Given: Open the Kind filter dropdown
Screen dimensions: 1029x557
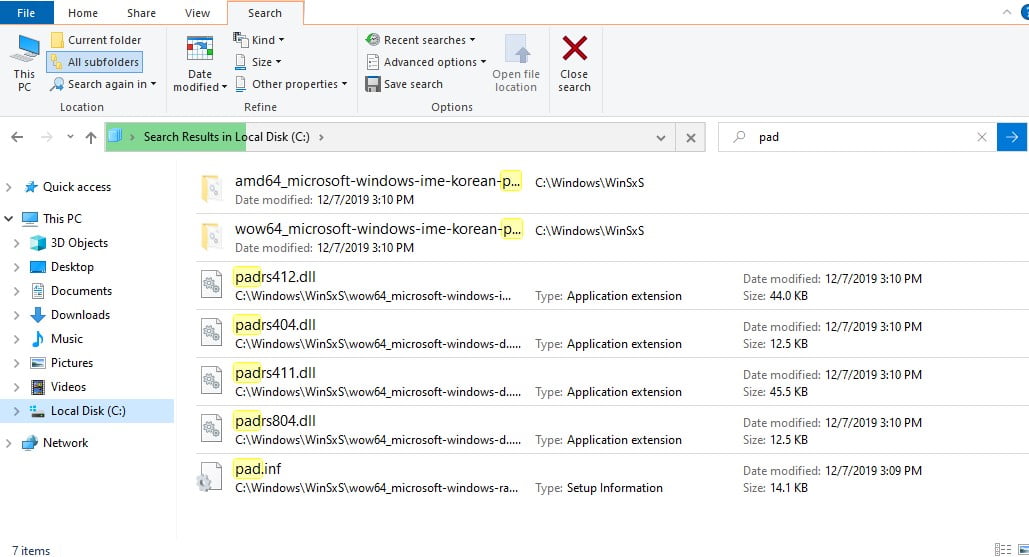Looking at the screenshot, I should coord(259,40).
